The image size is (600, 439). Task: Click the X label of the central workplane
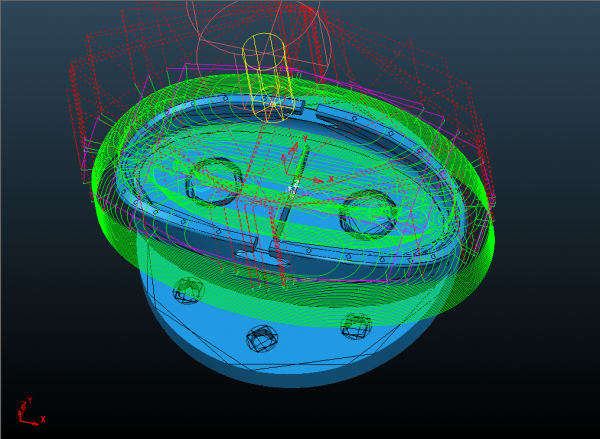click(x=331, y=179)
